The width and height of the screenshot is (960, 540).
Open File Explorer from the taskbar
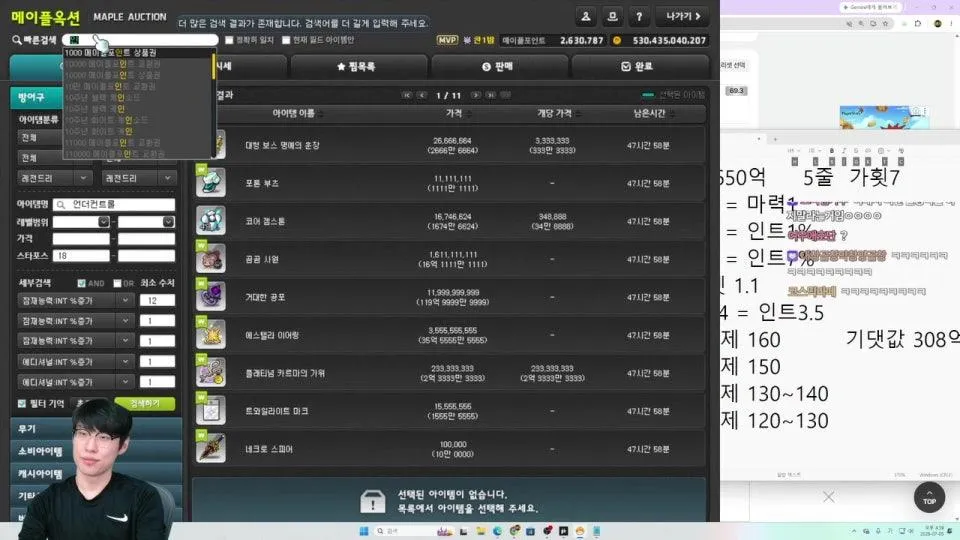click(481, 531)
